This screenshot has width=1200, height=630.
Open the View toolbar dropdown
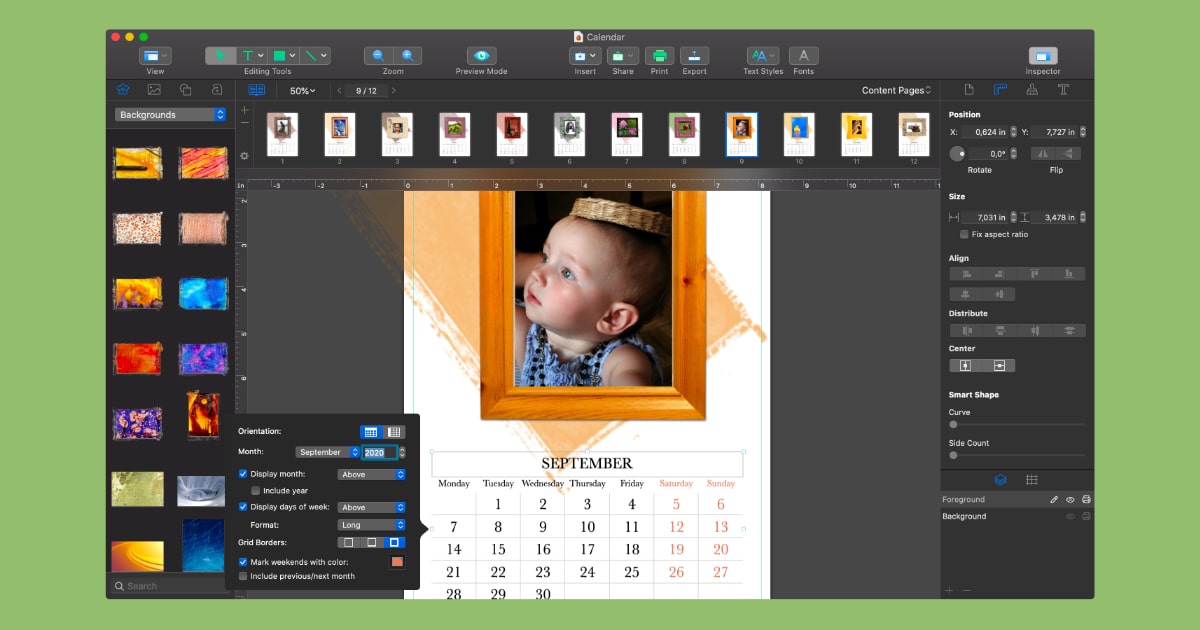(x=155, y=56)
